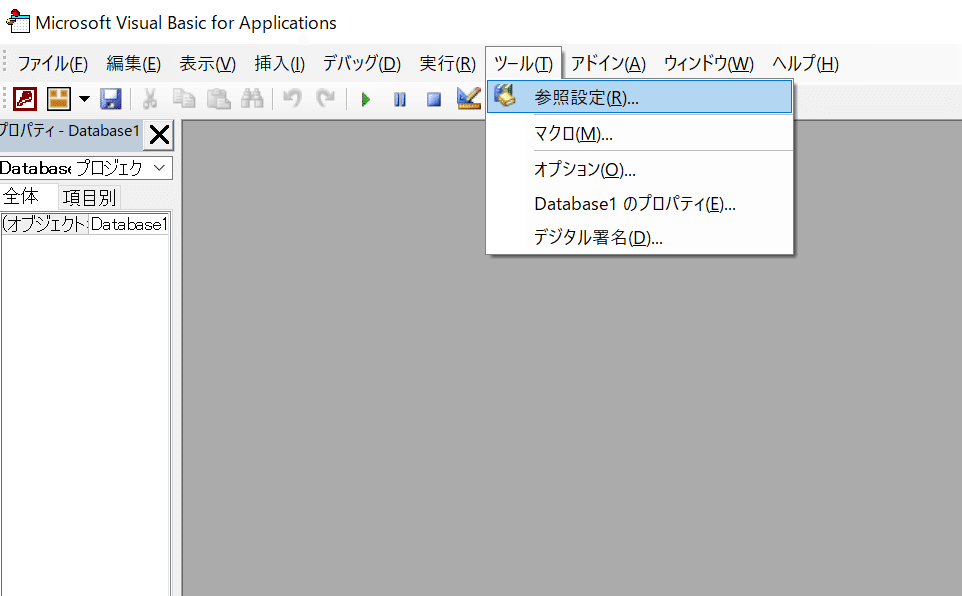Click the Reset stop square icon
The image size is (962, 596).
pos(434,99)
